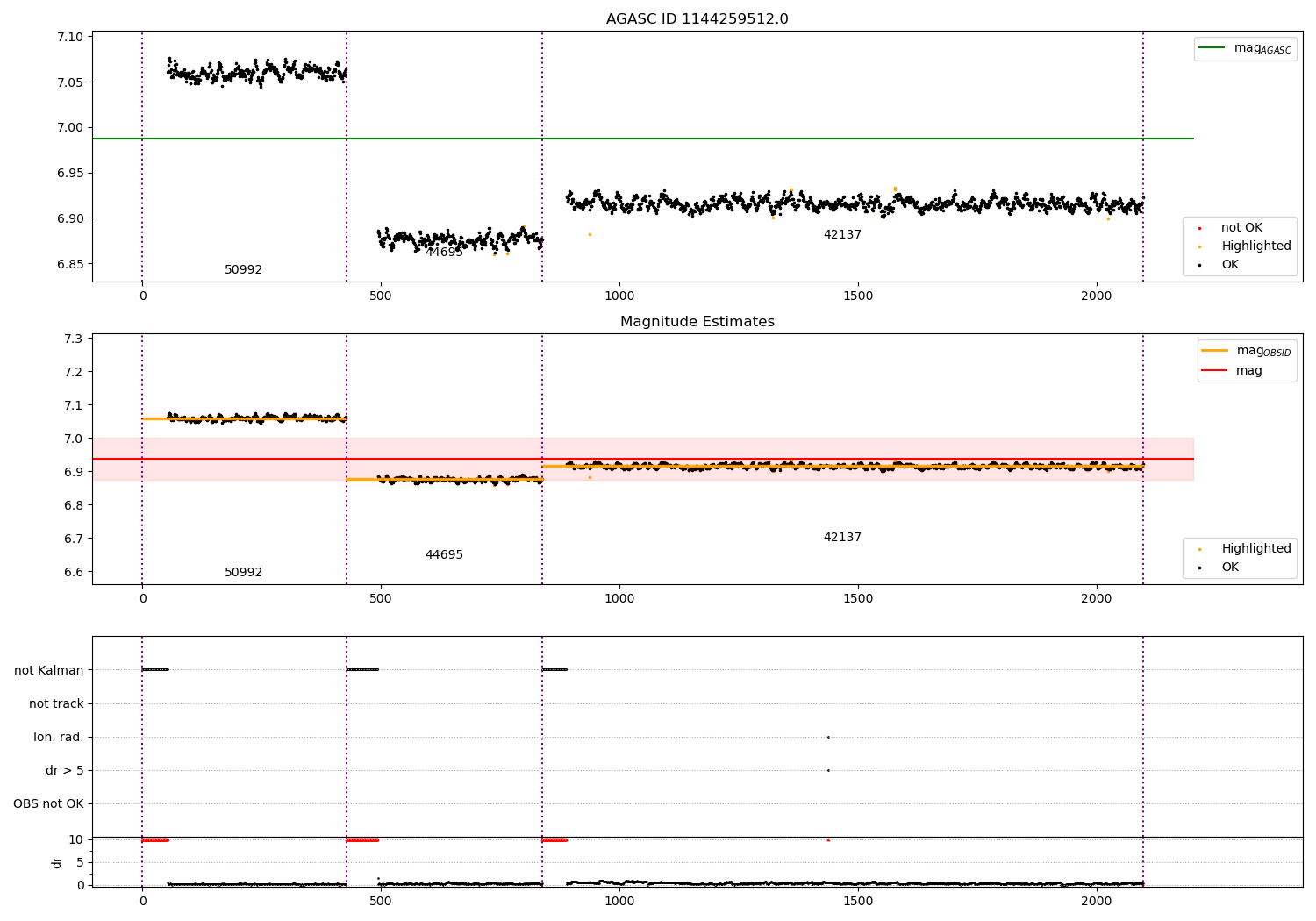Click the green mag AGASC horizontal line in the top plot
1316x921 pixels.
click(x=642, y=139)
